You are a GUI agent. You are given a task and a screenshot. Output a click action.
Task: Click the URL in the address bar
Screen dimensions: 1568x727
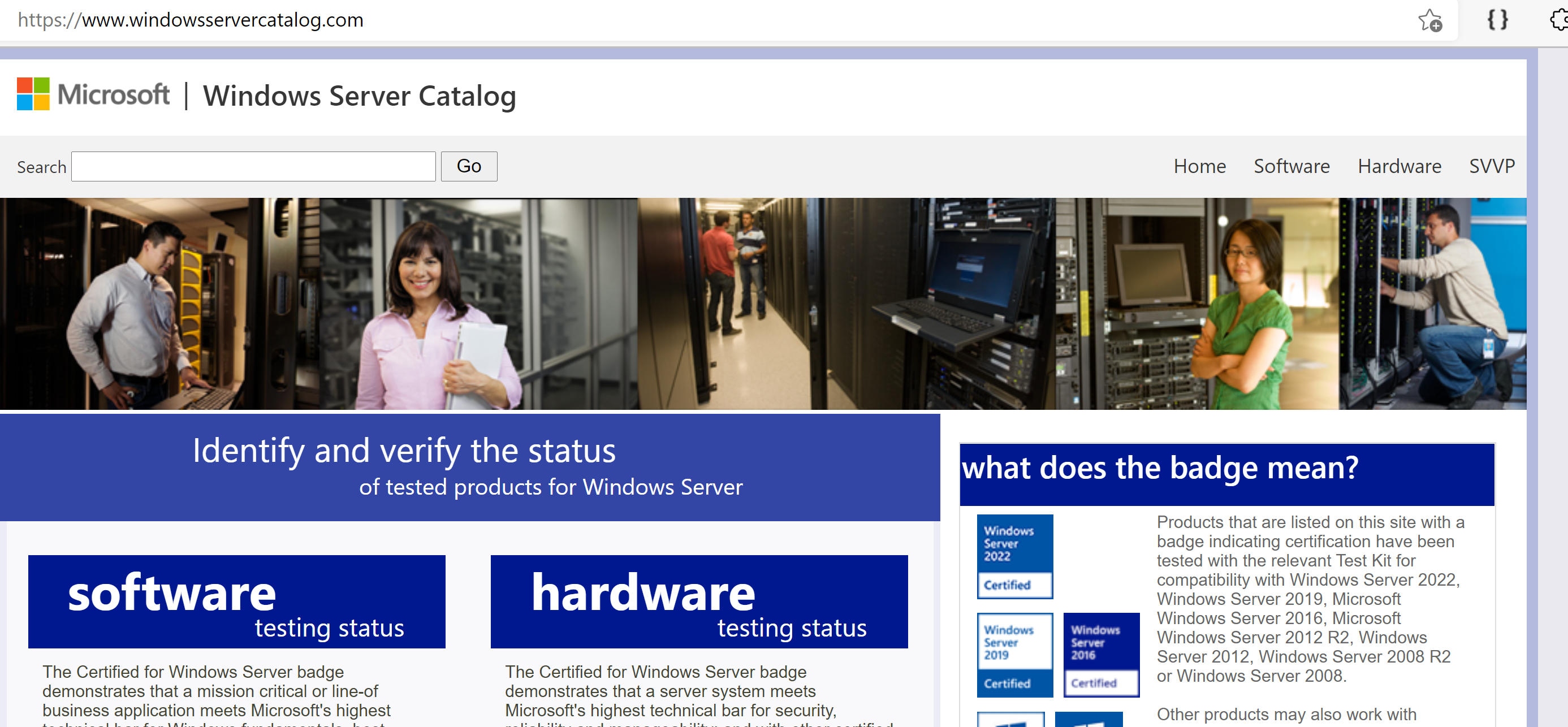click(x=191, y=20)
